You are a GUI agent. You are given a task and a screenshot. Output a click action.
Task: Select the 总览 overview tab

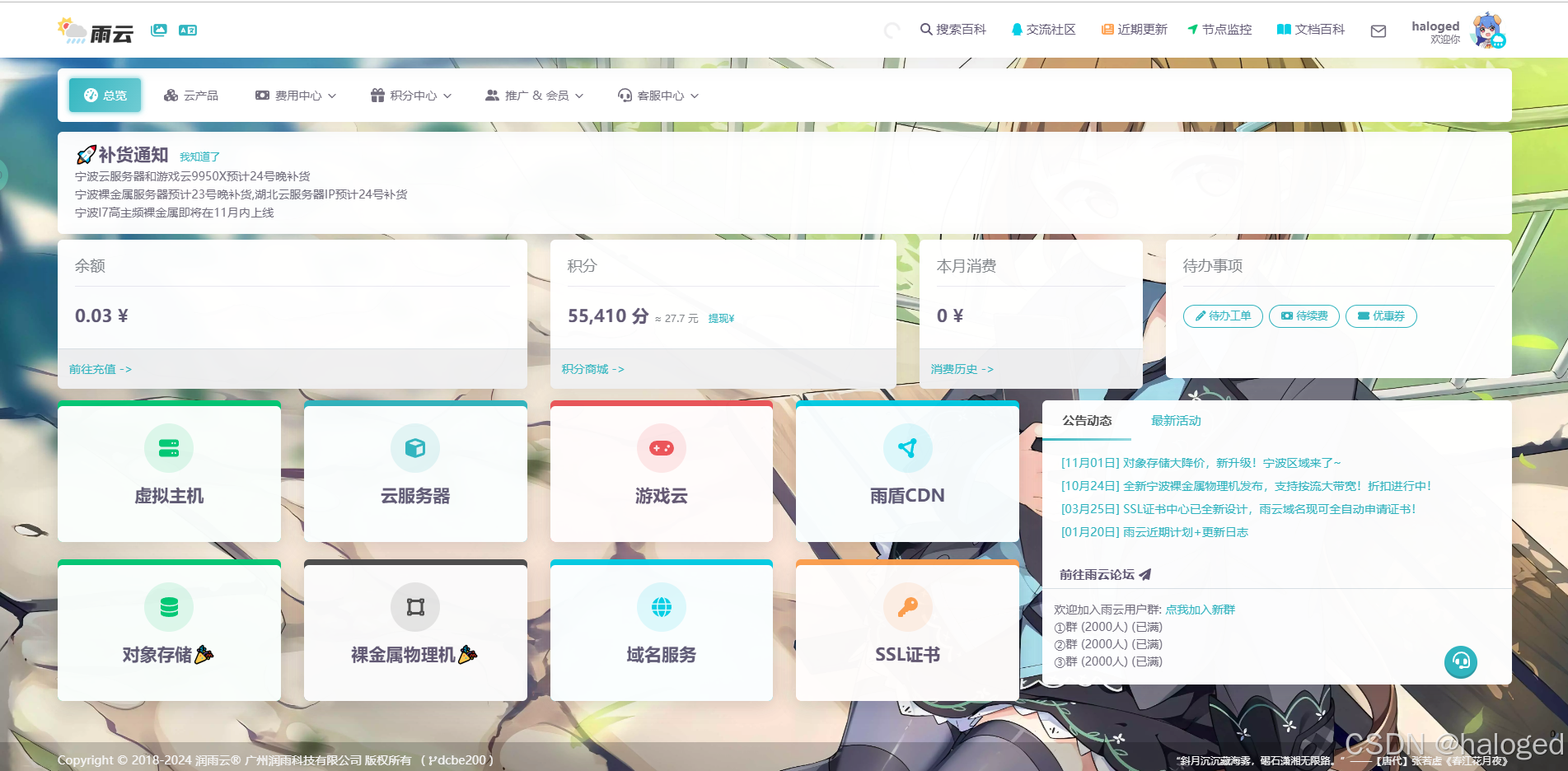105,96
